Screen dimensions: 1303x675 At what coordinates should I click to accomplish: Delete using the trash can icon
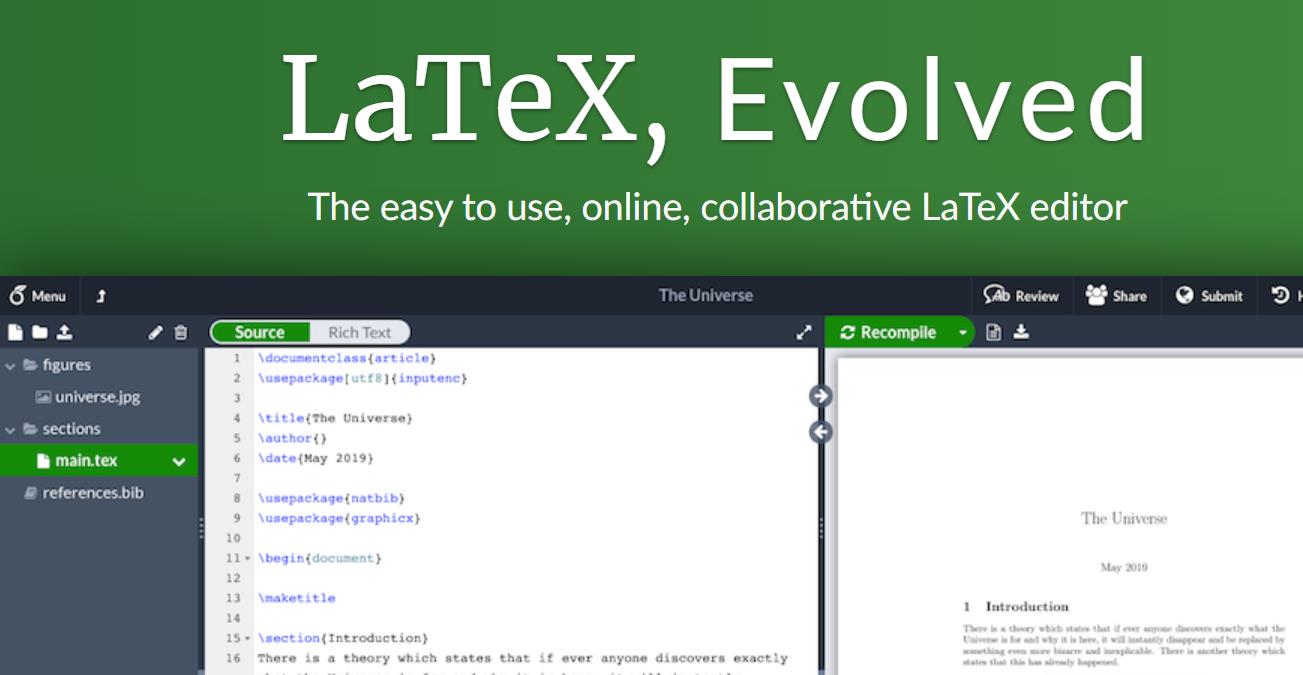180,333
